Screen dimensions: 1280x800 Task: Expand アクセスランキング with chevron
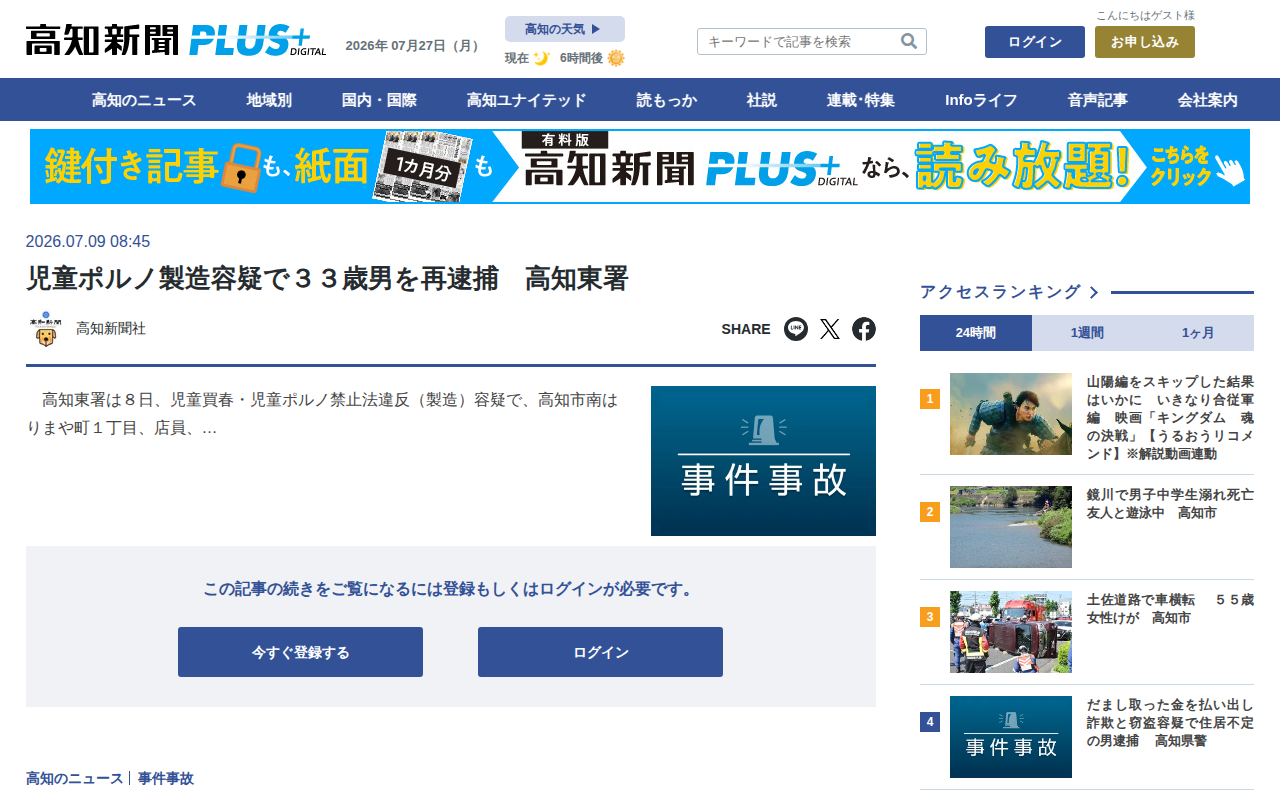(x=1010, y=292)
